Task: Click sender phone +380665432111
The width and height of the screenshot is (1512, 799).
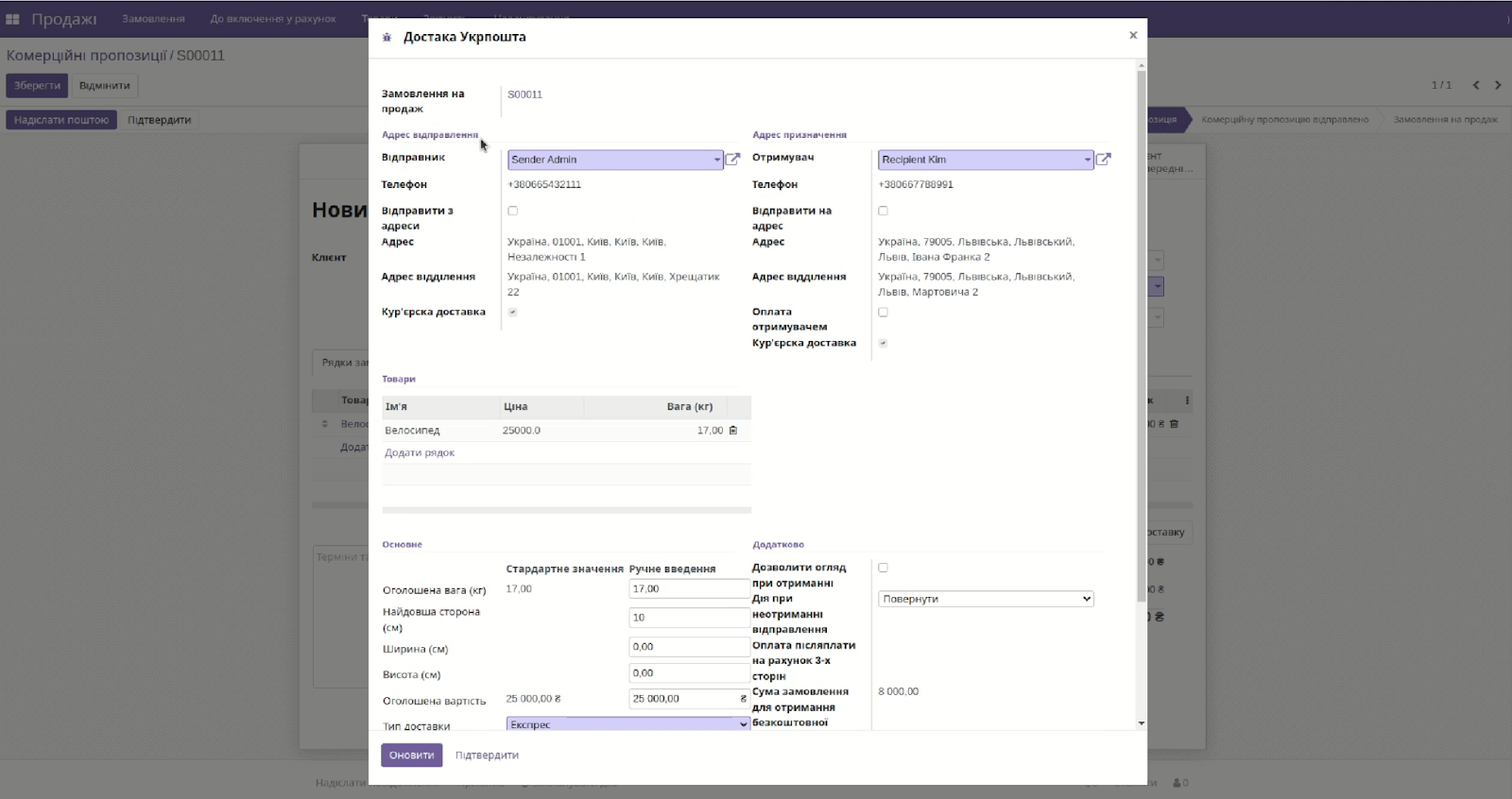Action: (x=544, y=185)
